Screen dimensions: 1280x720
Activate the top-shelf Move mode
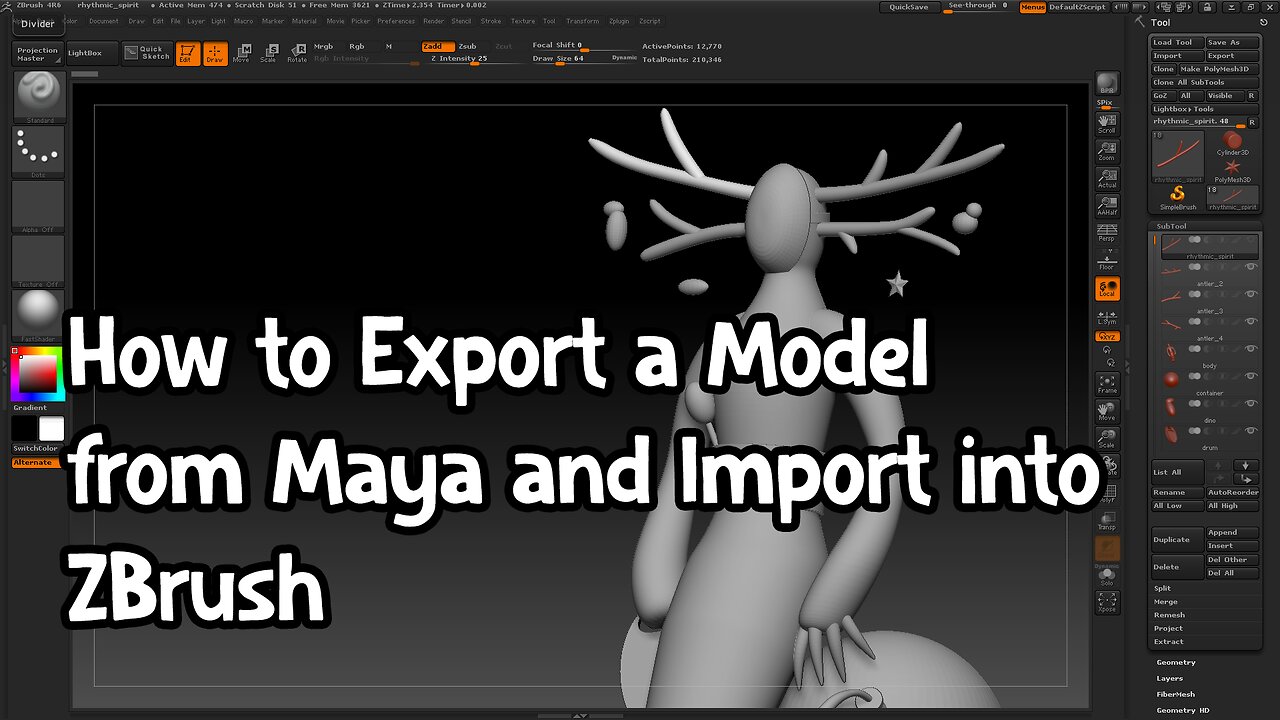point(241,54)
